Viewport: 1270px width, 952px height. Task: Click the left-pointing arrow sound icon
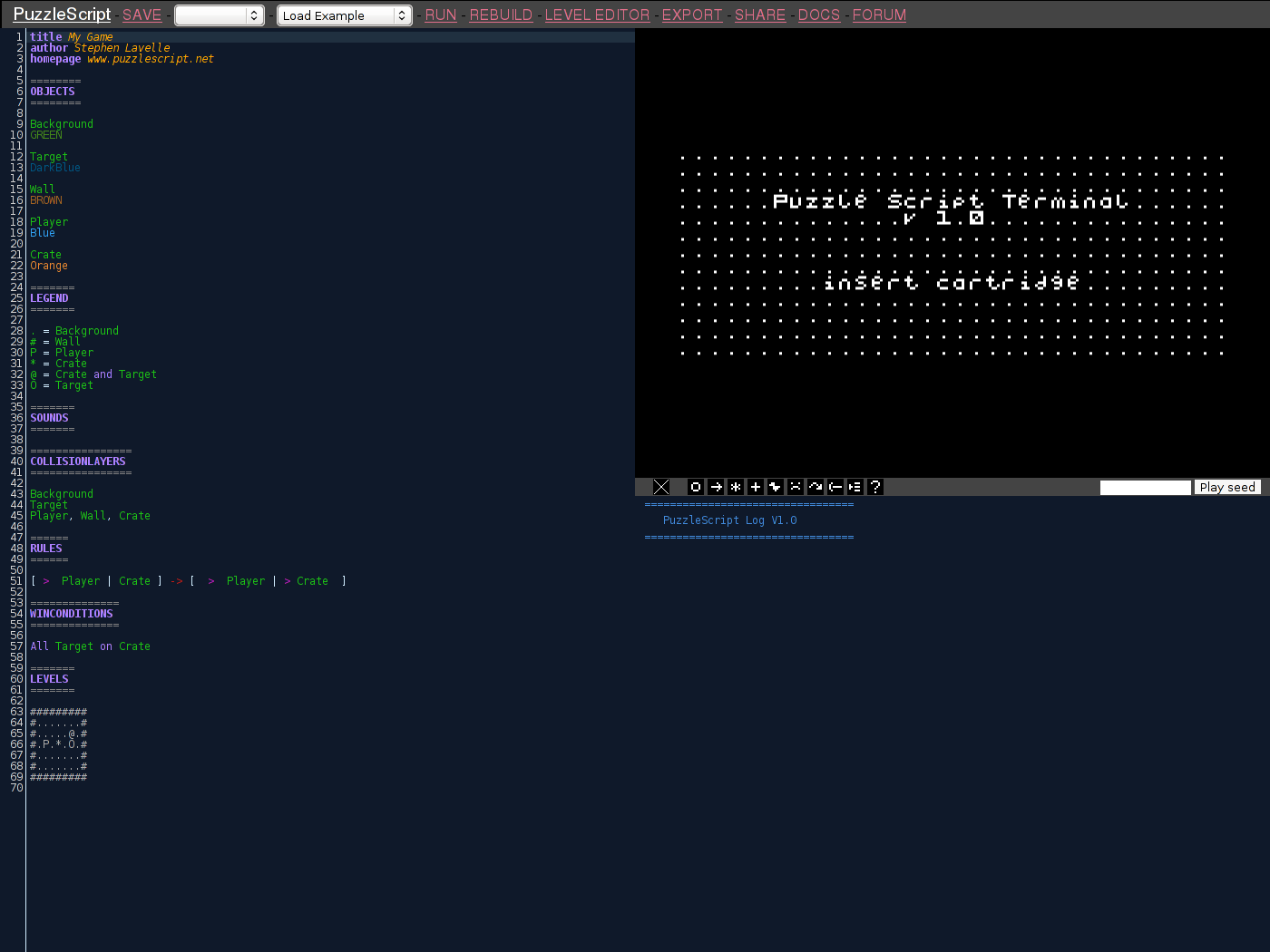[835, 487]
